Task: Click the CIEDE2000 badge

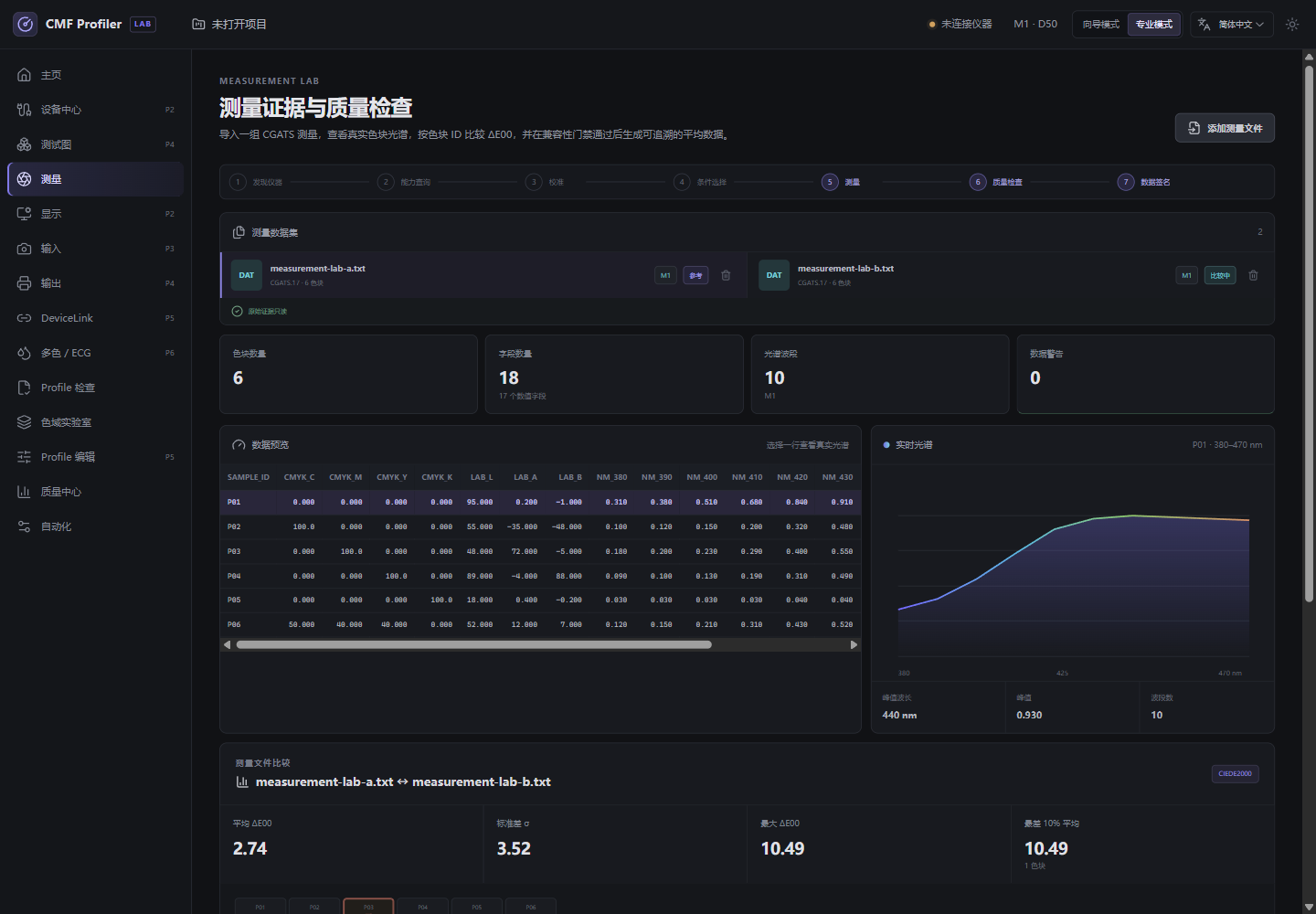Action: click(1235, 773)
